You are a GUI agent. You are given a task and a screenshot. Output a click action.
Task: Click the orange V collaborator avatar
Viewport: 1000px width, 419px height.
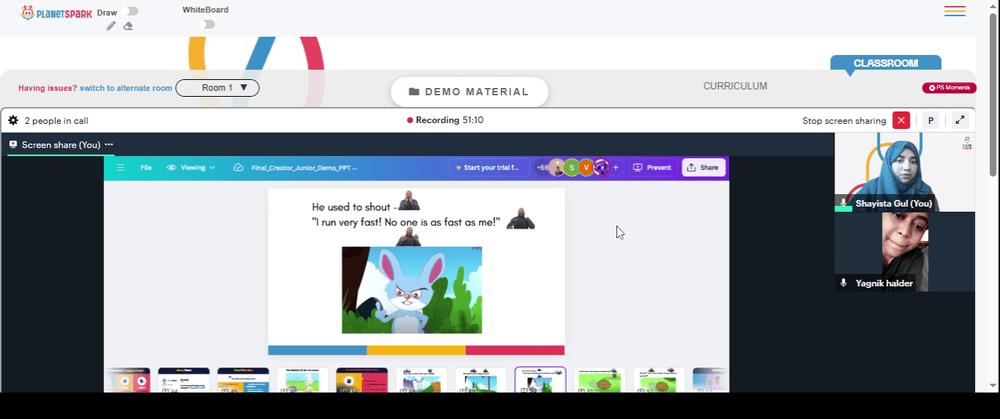pyautogui.click(x=586, y=168)
